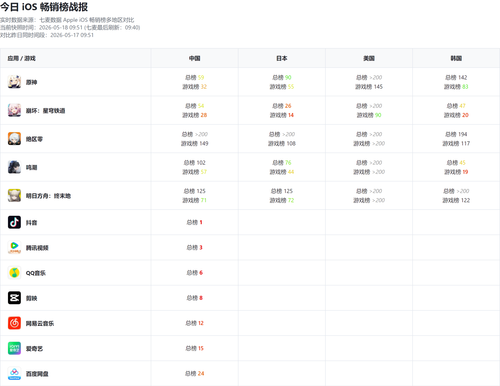Click the 明日方舟：终末地 game icon
Image resolution: width=500 pixels, height=386 pixels.
point(14,196)
